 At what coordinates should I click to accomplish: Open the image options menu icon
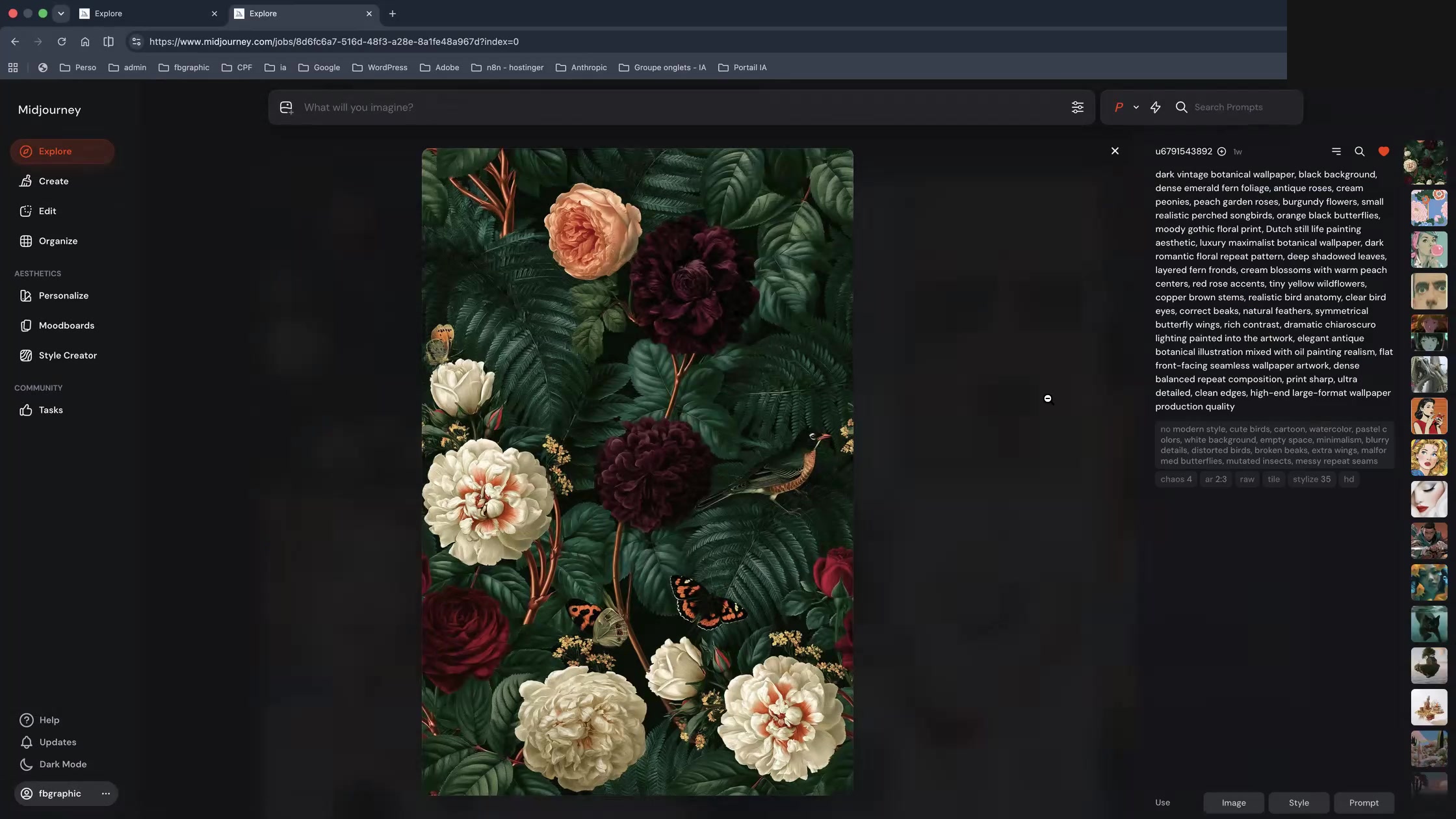(1336, 151)
